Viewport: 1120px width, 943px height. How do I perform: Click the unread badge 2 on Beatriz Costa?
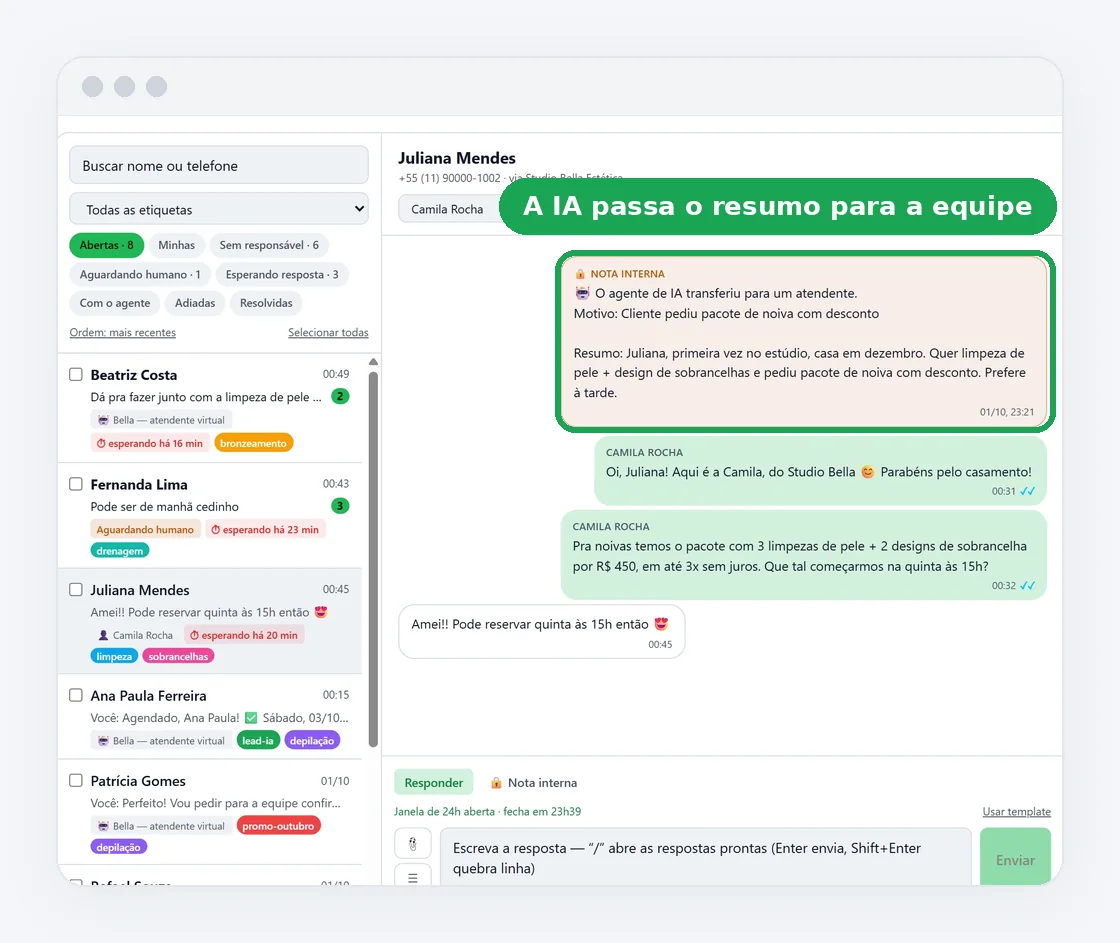click(340, 396)
